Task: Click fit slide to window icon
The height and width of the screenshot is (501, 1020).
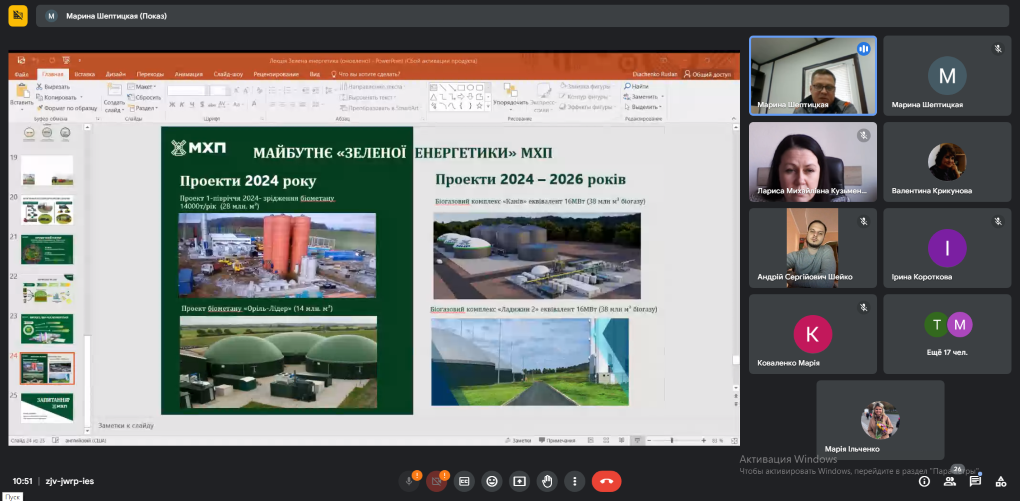Action: click(732, 440)
